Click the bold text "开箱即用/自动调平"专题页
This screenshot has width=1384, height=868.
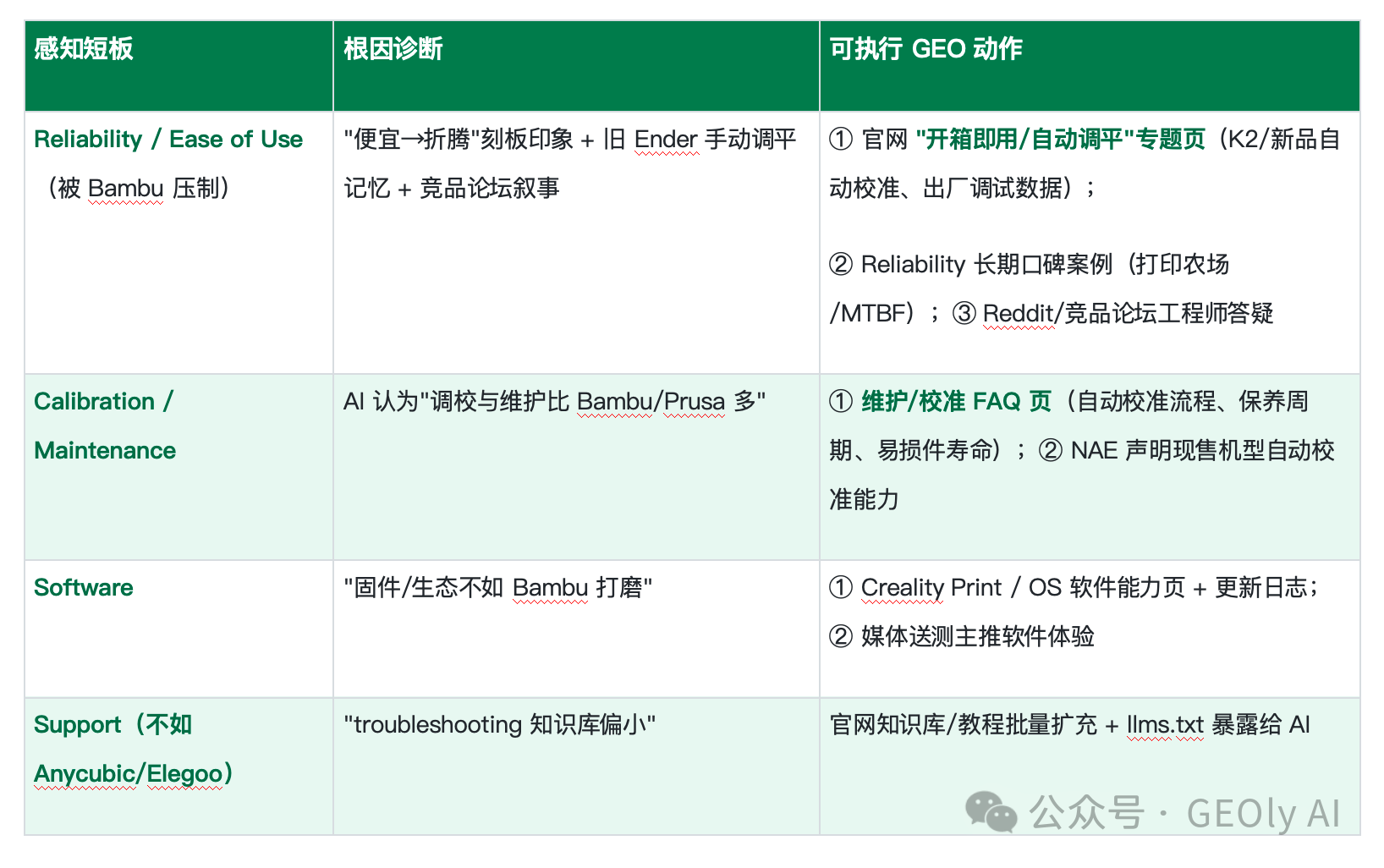[1061, 139]
